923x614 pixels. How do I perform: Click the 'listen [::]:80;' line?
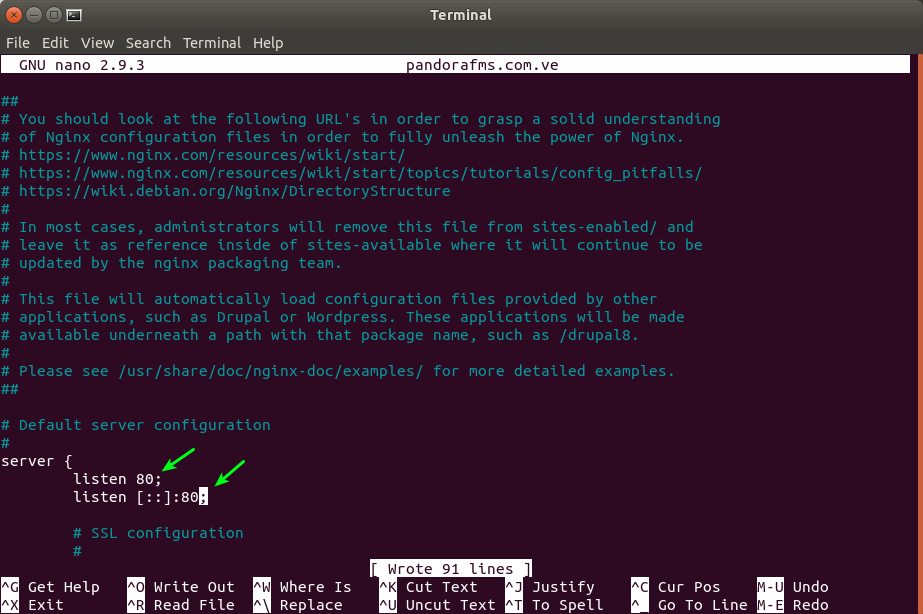pos(140,497)
